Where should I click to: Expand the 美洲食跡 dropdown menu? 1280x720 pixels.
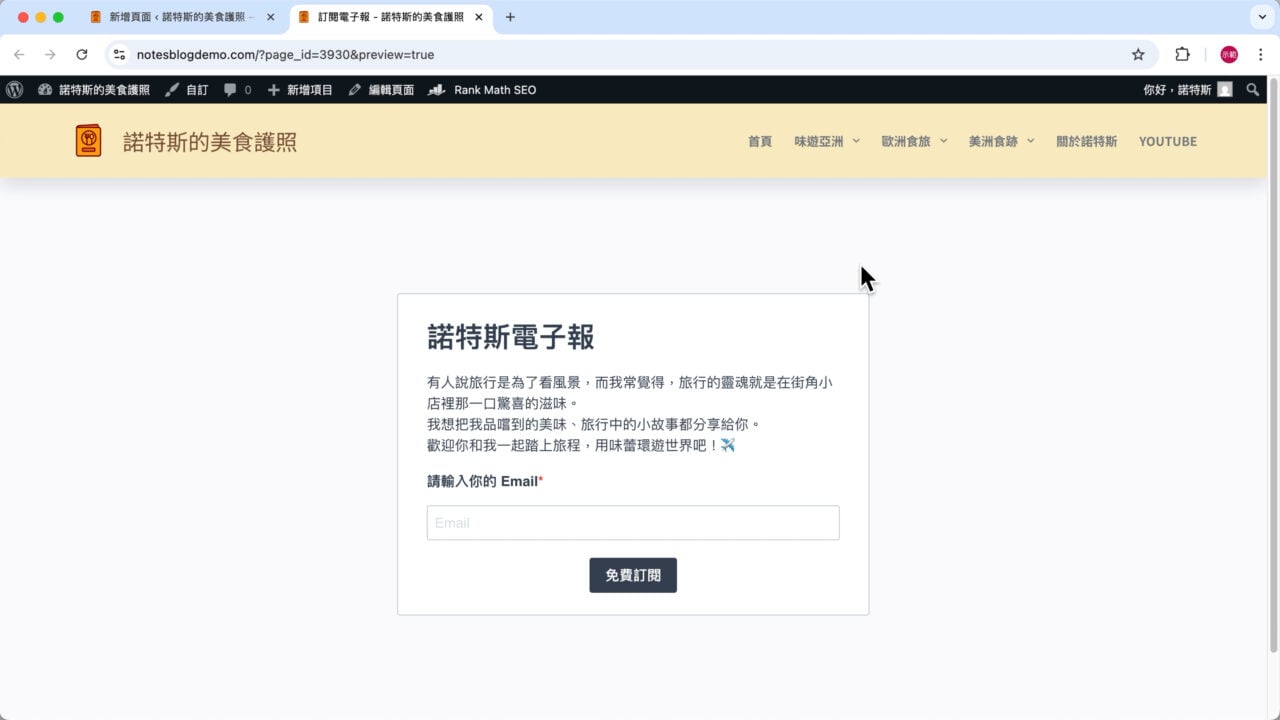pyautogui.click(x=1031, y=141)
